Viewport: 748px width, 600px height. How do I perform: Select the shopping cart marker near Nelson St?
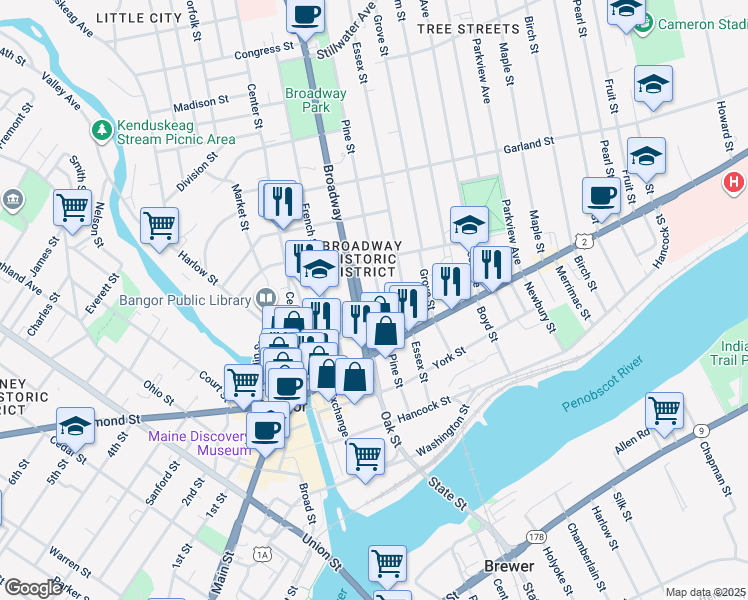click(73, 210)
